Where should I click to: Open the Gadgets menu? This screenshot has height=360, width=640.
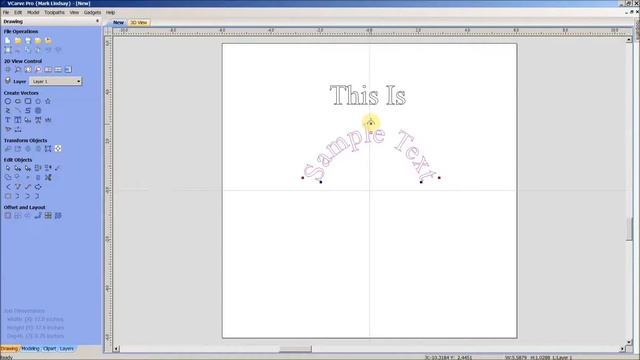point(92,12)
